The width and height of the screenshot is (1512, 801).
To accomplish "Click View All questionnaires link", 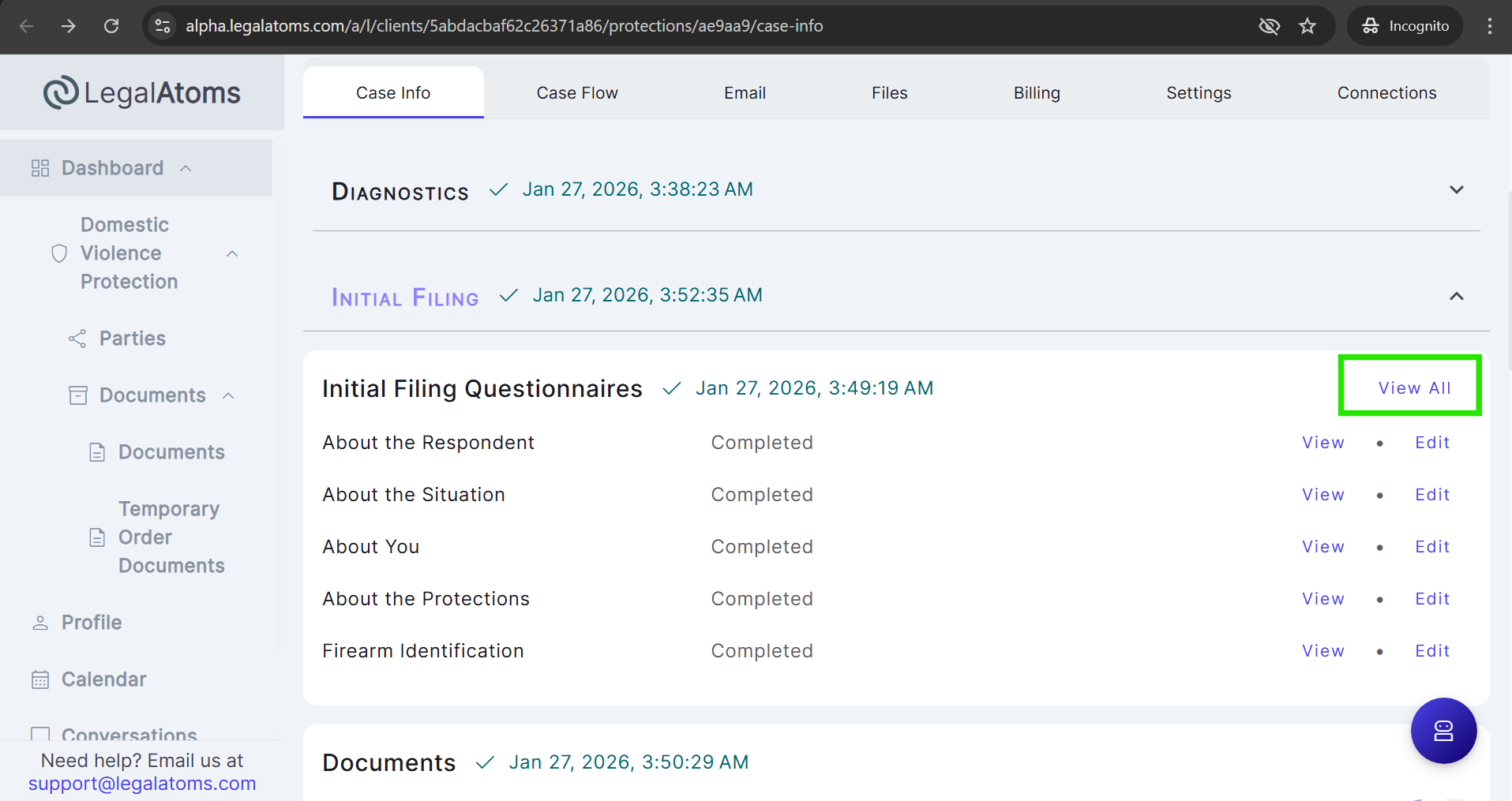I will (x=1413, y=388).
